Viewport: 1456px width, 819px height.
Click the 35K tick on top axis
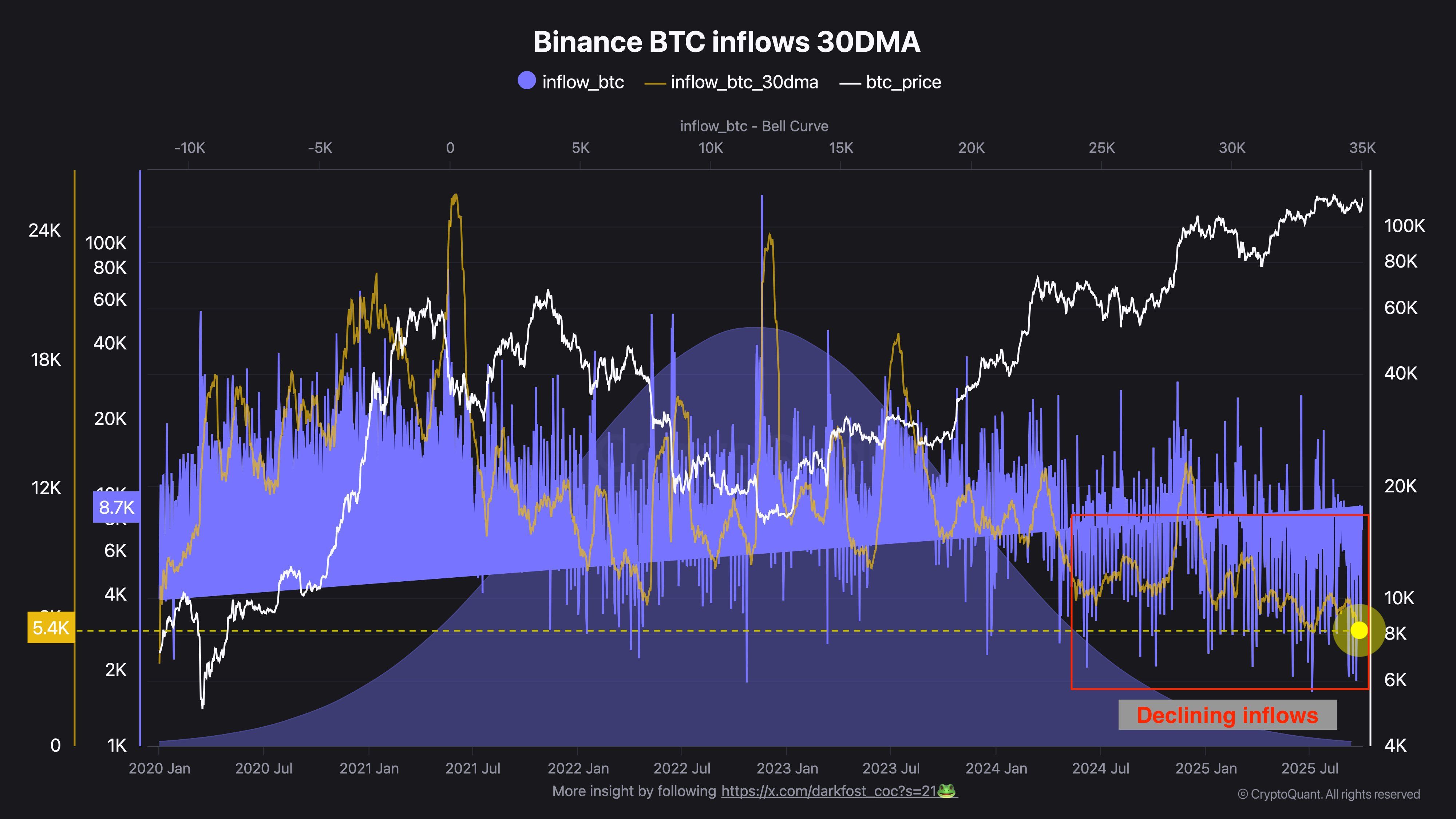[x=1362, y=148]
